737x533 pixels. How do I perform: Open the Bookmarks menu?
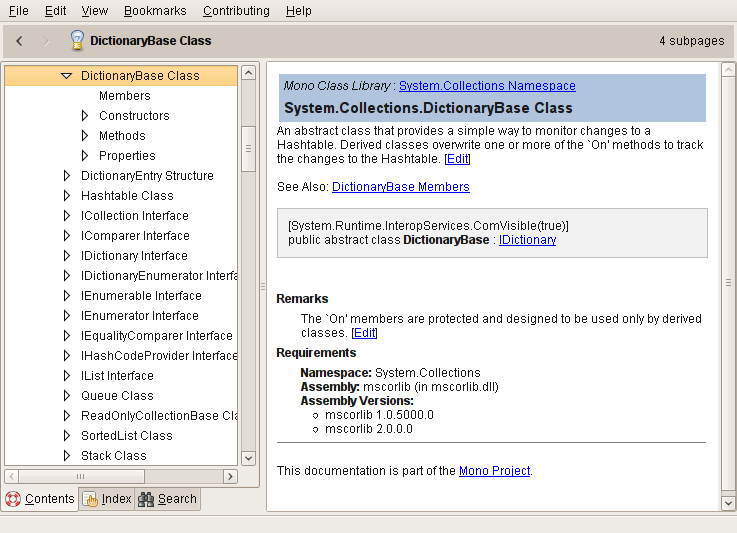click(155, 11)
